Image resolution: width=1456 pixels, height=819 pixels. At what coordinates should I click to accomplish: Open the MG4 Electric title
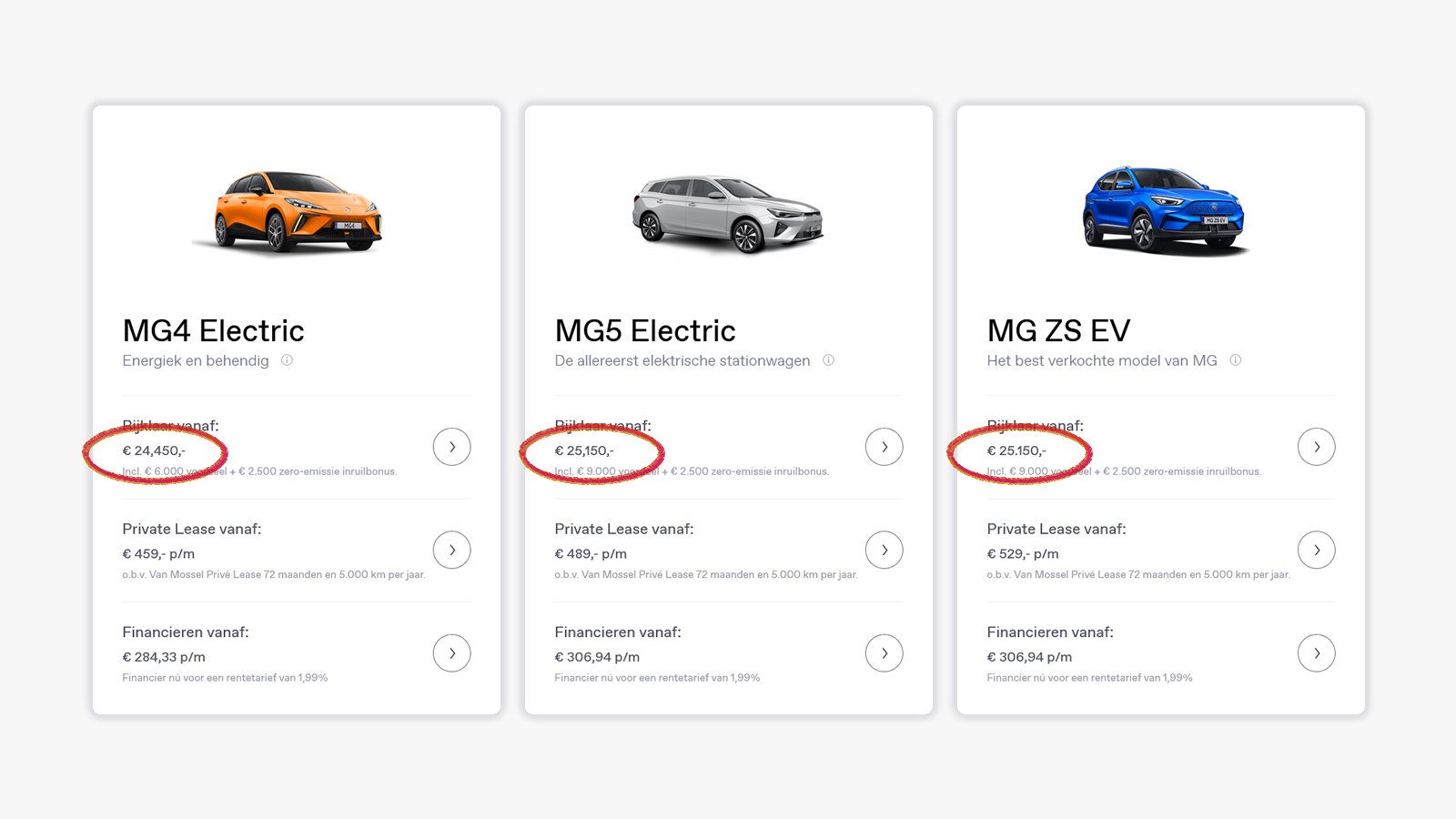pos(213,330)
